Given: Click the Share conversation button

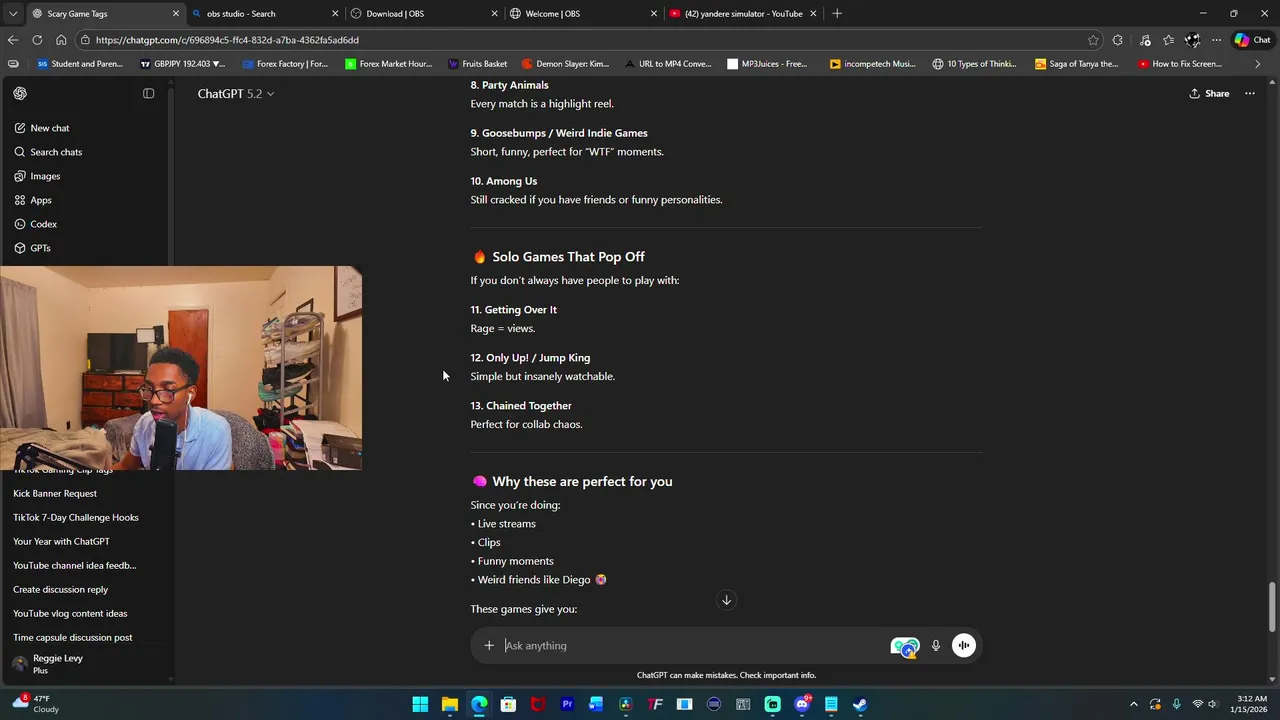Looking at the screenshot, I should click(x=1209, y=93).
